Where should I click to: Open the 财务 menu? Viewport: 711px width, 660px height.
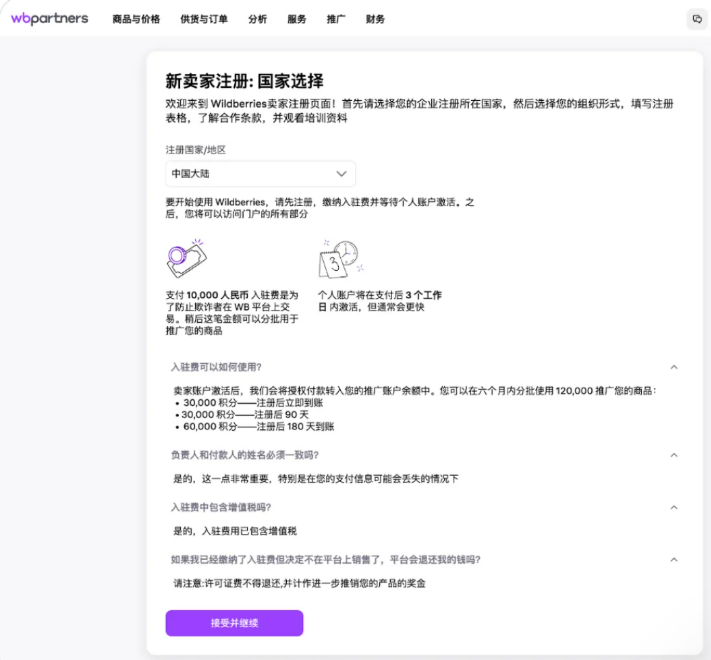(x=375, y=19)
